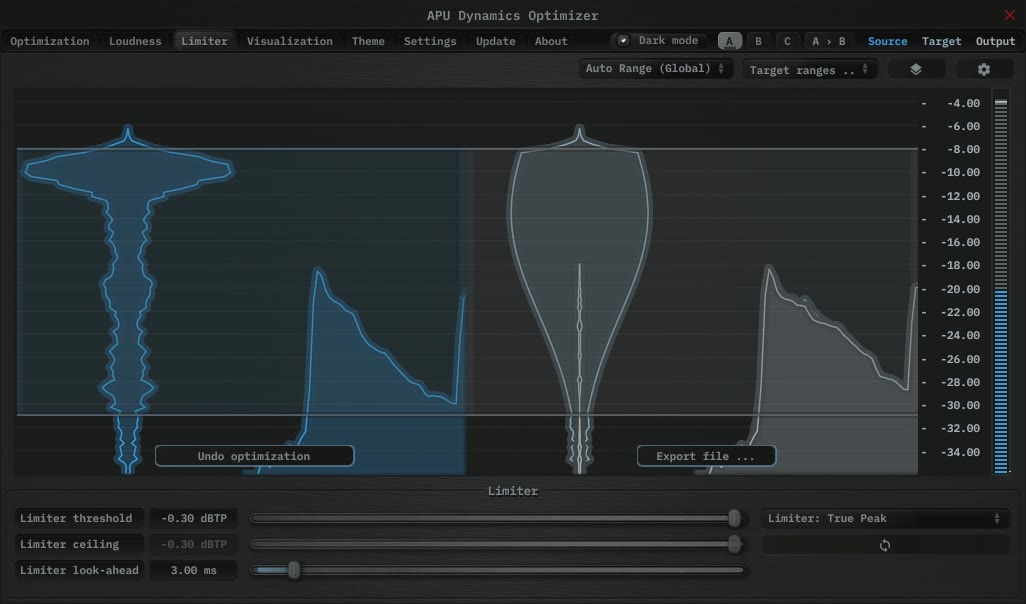The height and width of the screenshot is (604, 1026).
Task: Click the Limiter threshold value field
Action: 194,518
